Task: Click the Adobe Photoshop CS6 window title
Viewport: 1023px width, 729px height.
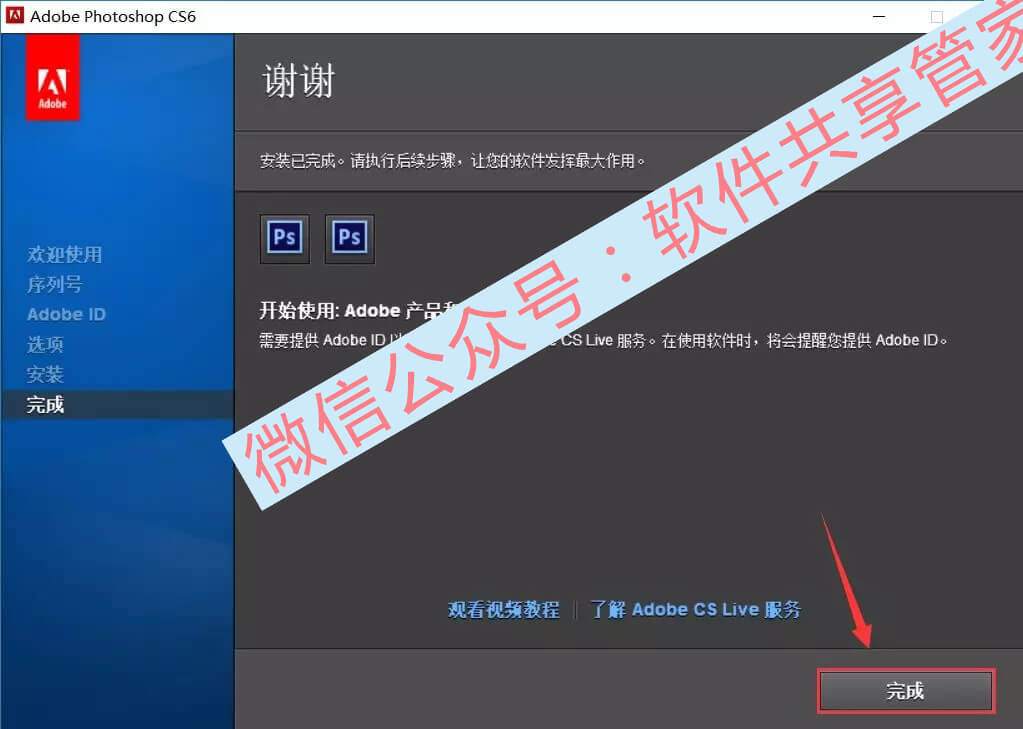Action: (x=113, y=16)
